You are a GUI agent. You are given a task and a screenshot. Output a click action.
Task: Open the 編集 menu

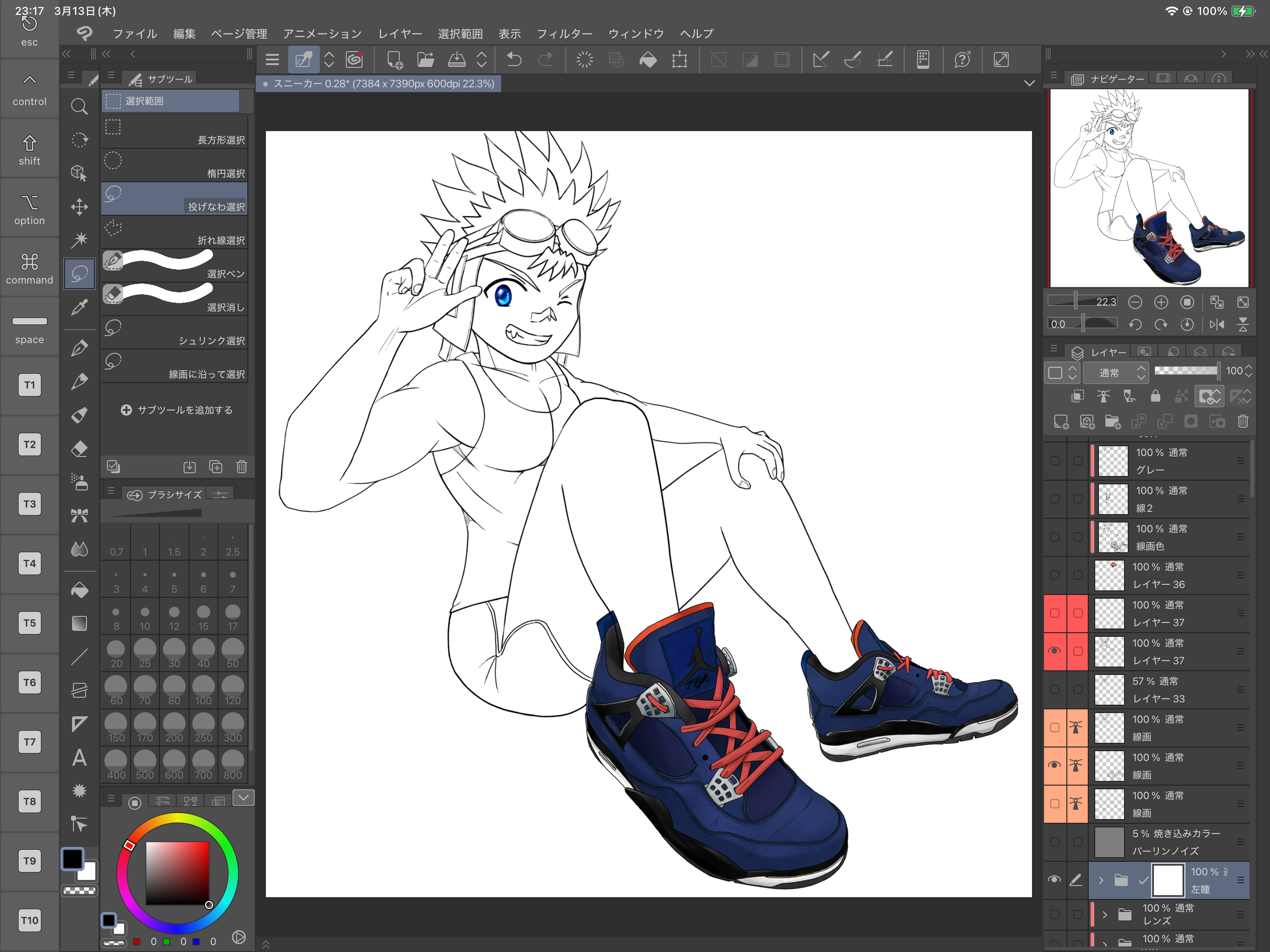click(x=184, y=33)
